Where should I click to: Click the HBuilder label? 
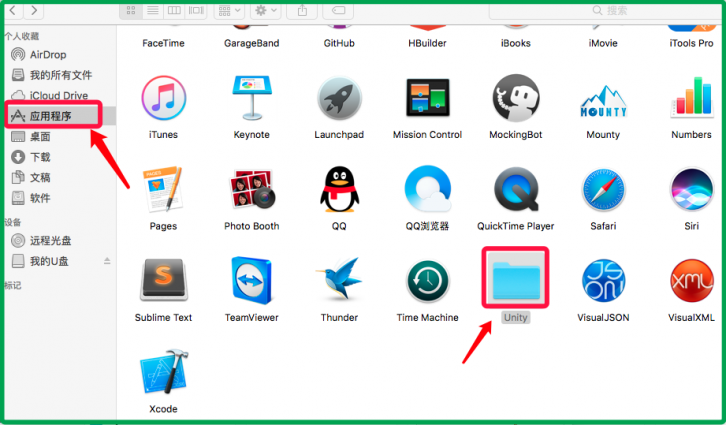click(427, 43)
